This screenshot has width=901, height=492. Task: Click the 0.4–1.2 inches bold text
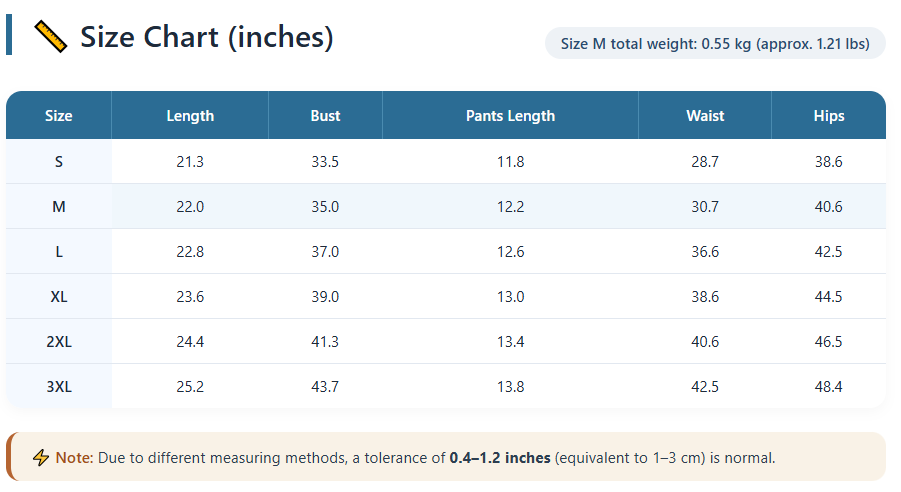pyautogui.click(x=500, y=458)
